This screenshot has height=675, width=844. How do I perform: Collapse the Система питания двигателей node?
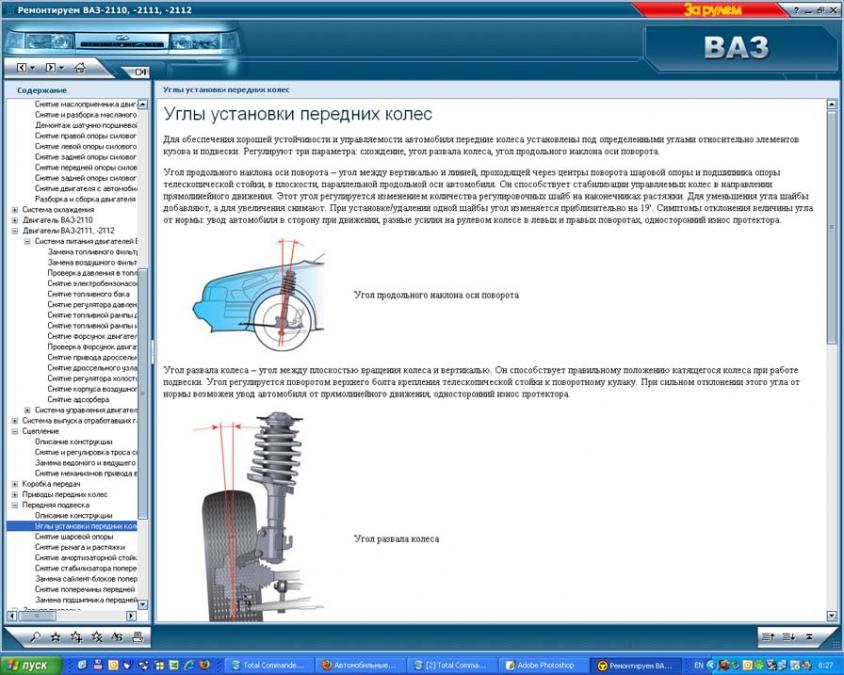[27, 242]
